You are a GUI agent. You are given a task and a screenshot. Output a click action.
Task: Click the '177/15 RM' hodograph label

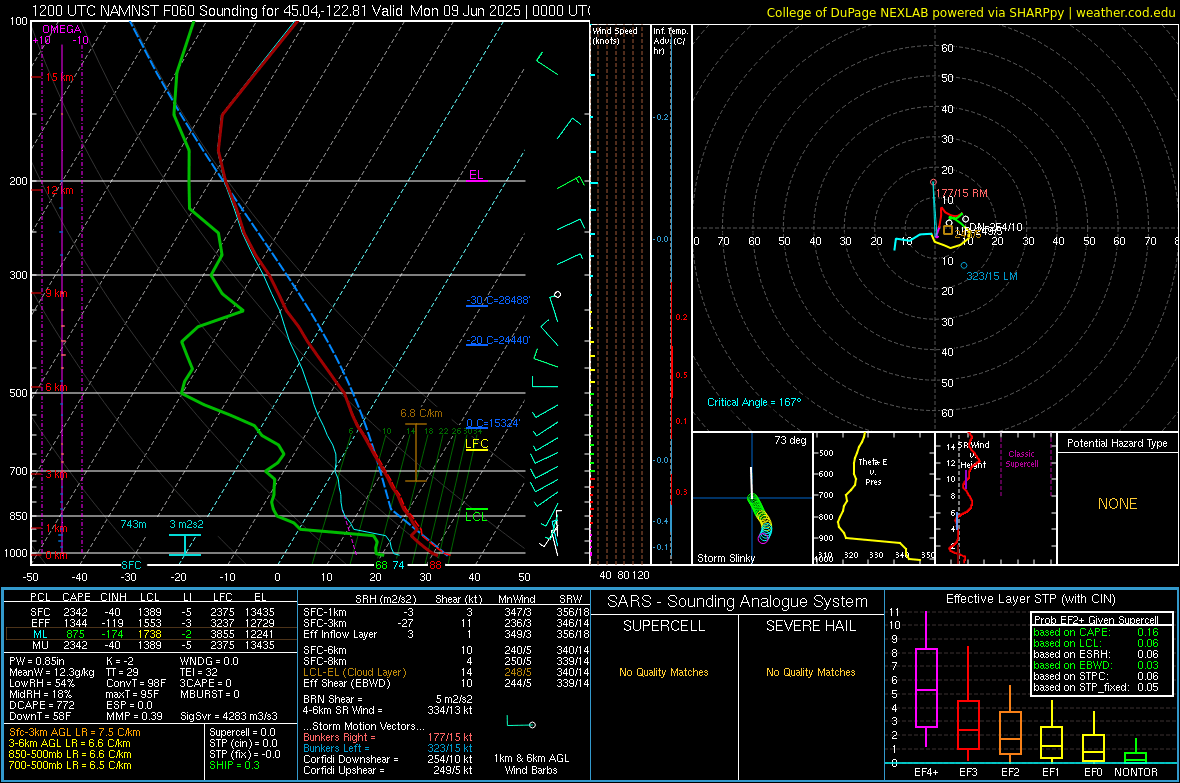coord(962,193)
